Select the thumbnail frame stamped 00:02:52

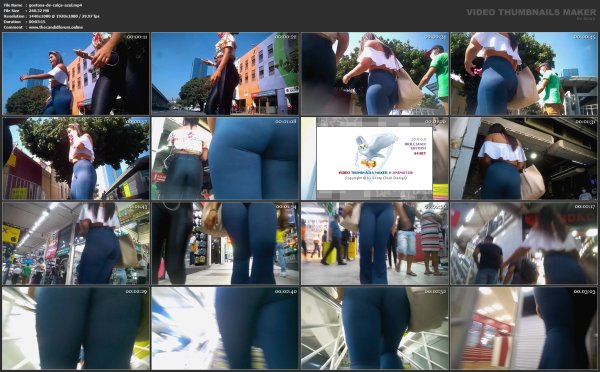[x=375, y=328]
